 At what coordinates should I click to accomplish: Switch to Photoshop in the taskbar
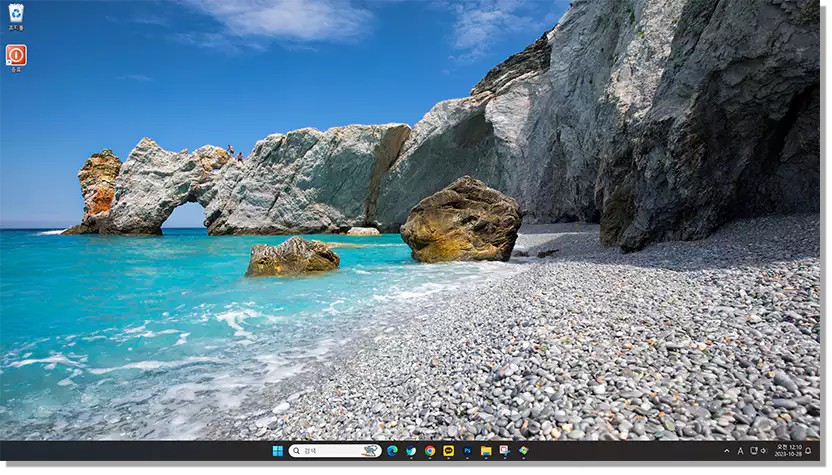[x=467, y=451]
